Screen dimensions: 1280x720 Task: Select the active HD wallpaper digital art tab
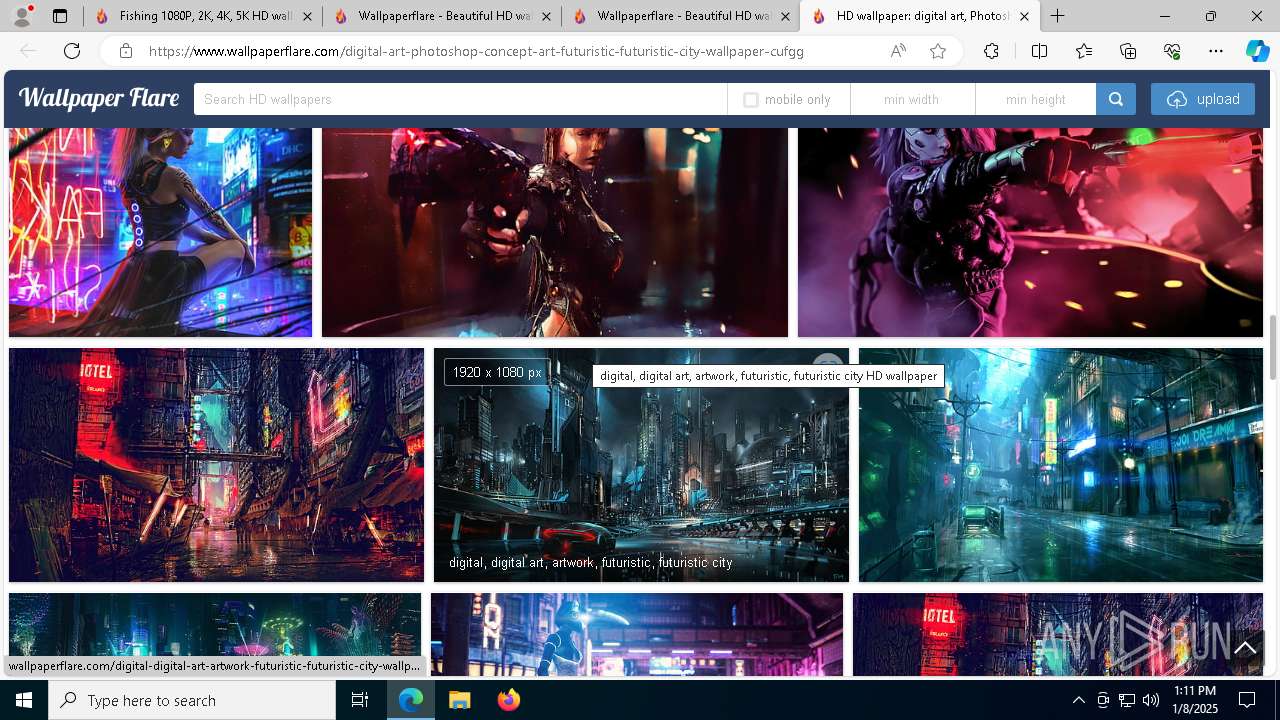(919, 16)
